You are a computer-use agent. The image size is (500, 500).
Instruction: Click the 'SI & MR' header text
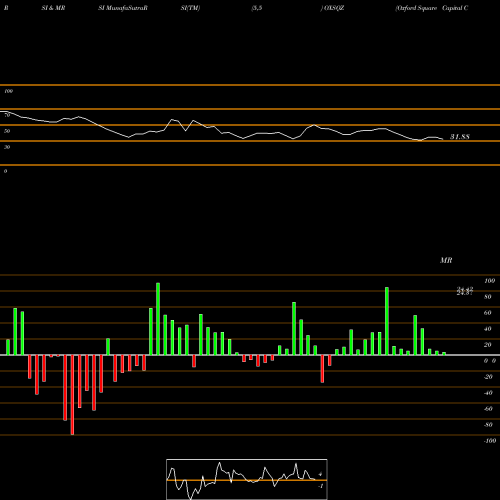[53, 8]
